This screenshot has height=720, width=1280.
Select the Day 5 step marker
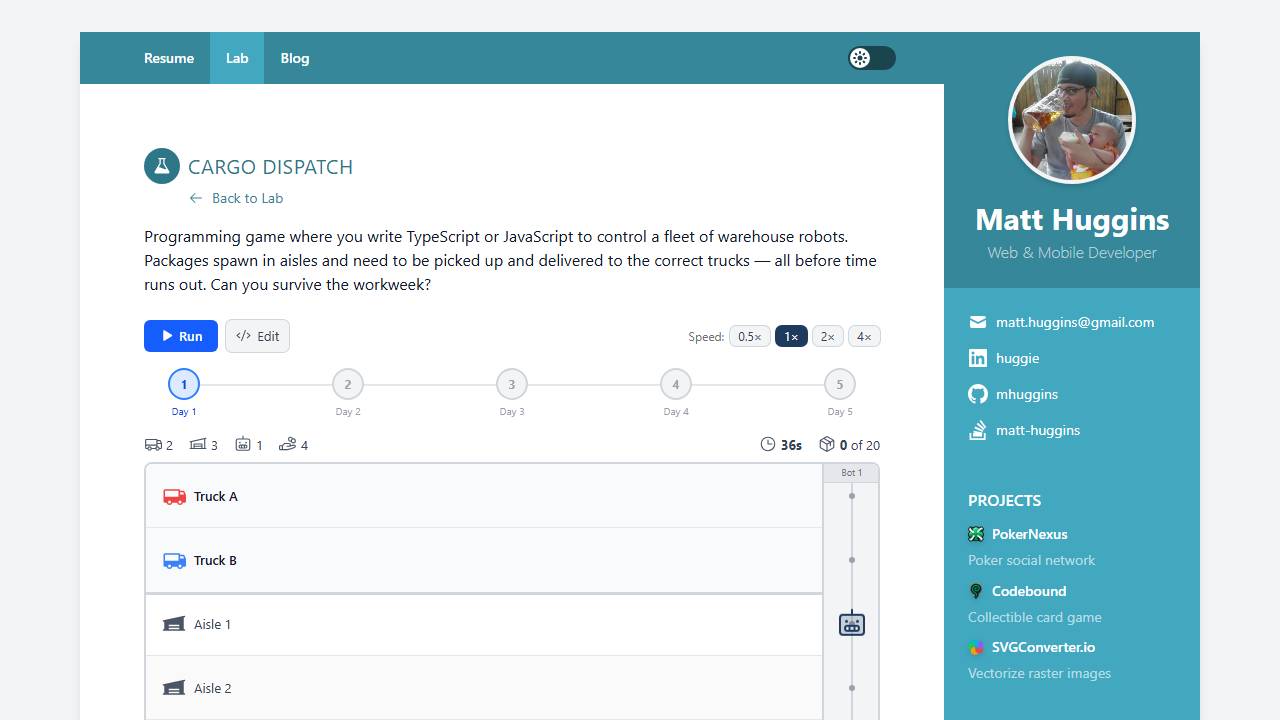[840, 384]
